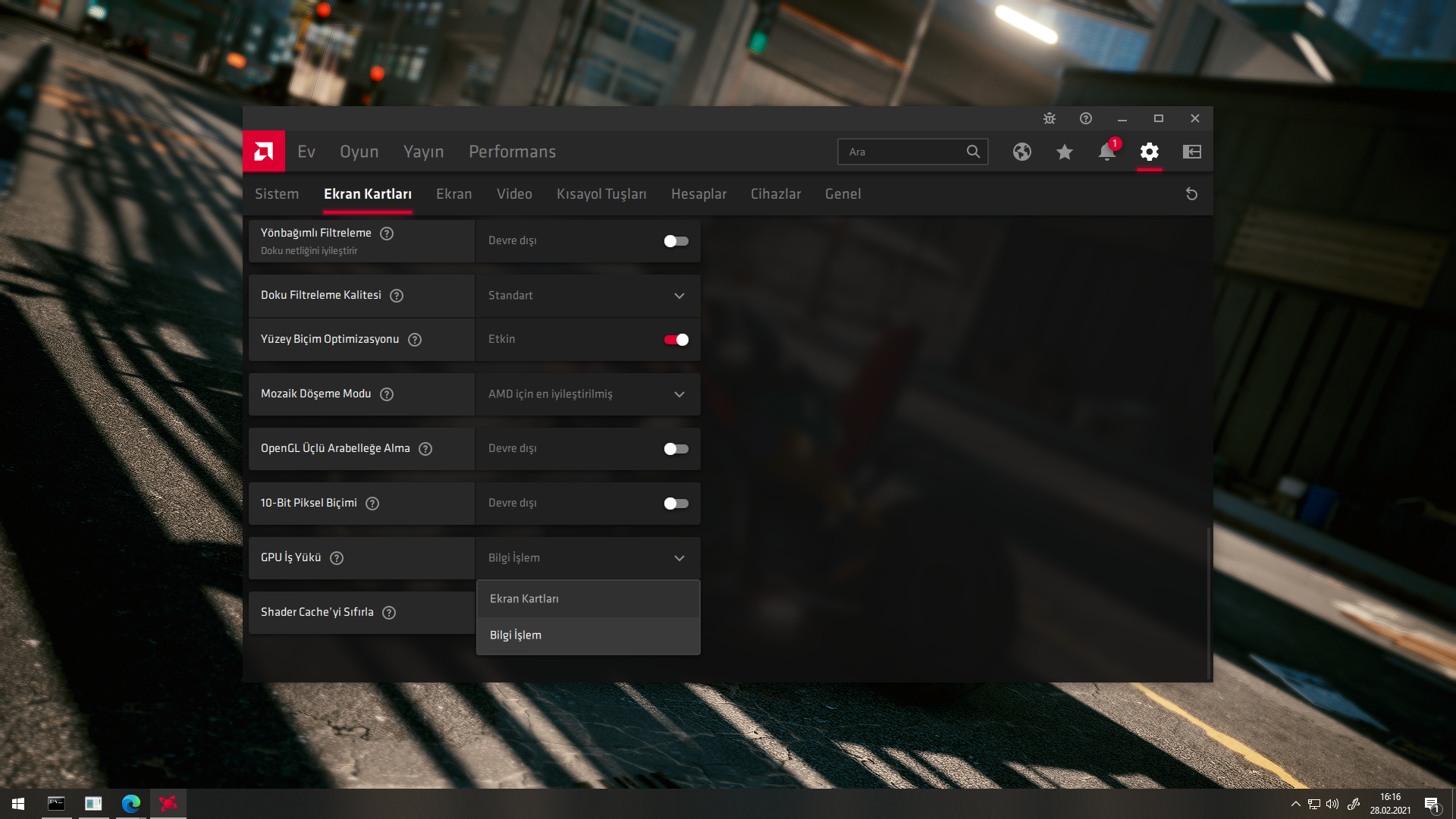Open favorites star icon
Screen dimensions: 1456x819
[1064, 152]
